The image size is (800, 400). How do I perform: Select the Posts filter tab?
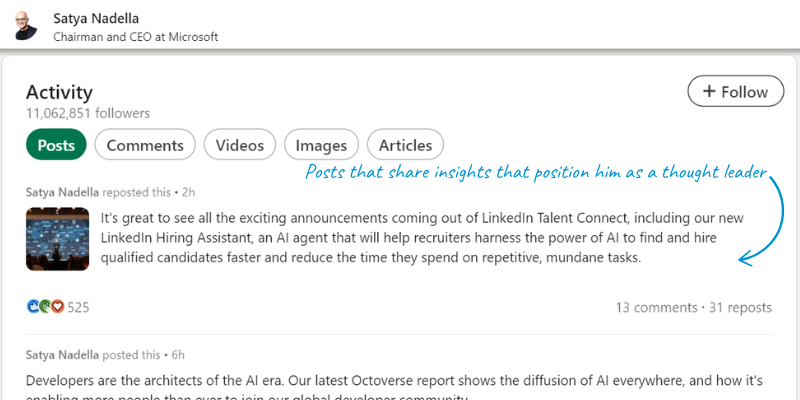pyautogui.click(x=56, y=145)
